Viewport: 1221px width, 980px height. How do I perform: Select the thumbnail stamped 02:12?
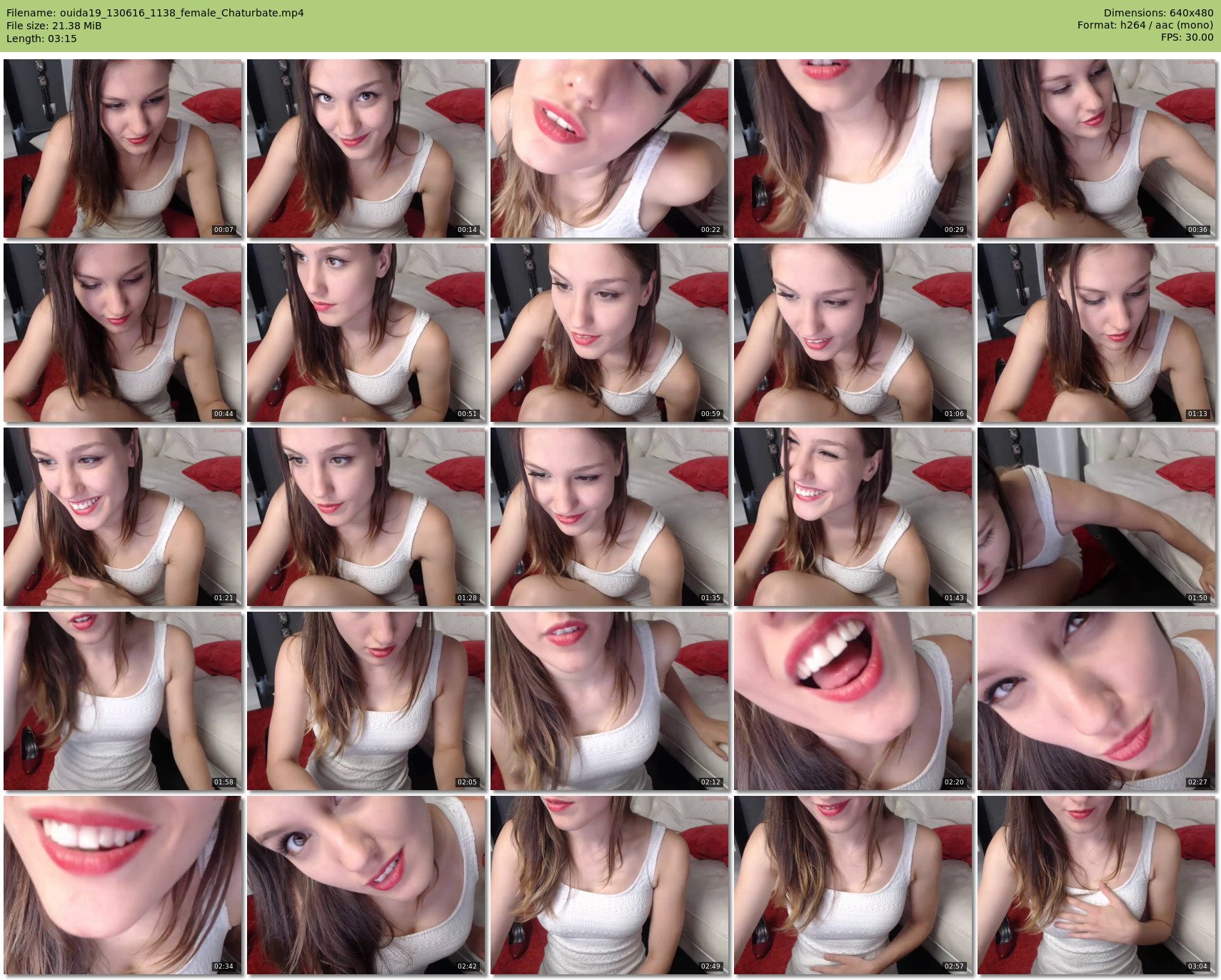[x=610, y=701]
